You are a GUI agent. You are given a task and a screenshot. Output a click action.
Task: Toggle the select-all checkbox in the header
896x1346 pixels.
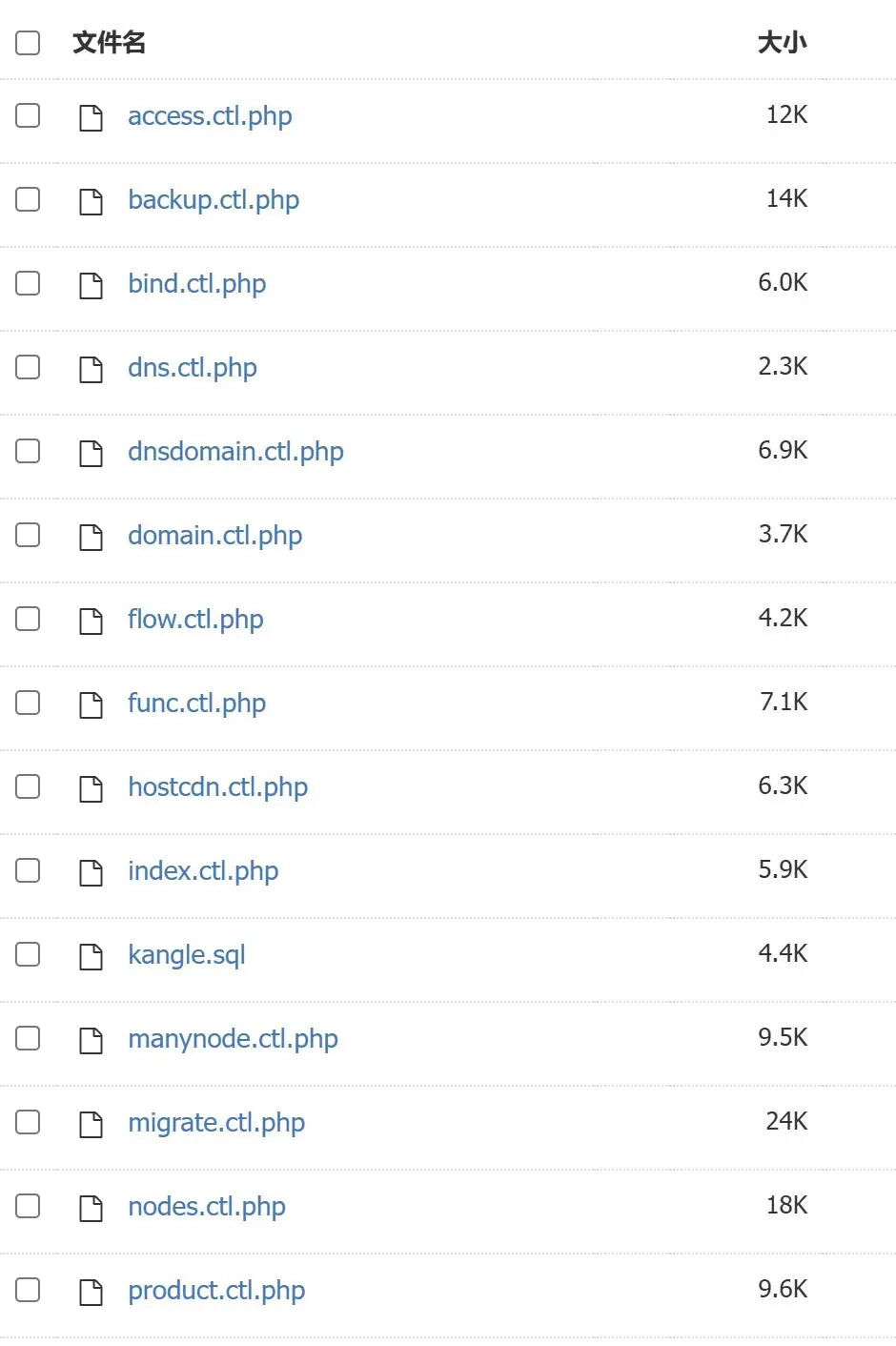click(28, 42)
